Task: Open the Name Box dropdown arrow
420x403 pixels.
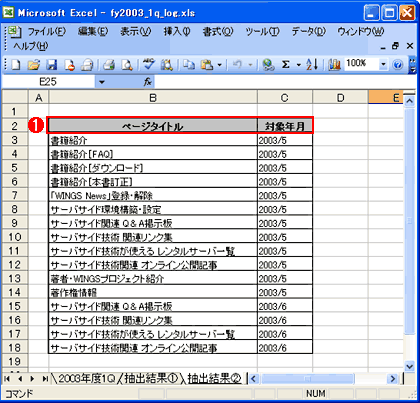Action: [x=102, y=82]
